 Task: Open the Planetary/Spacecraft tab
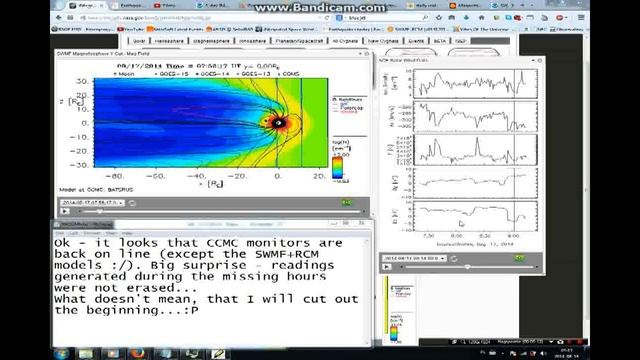pyautogui.click(x=299, y=41)
